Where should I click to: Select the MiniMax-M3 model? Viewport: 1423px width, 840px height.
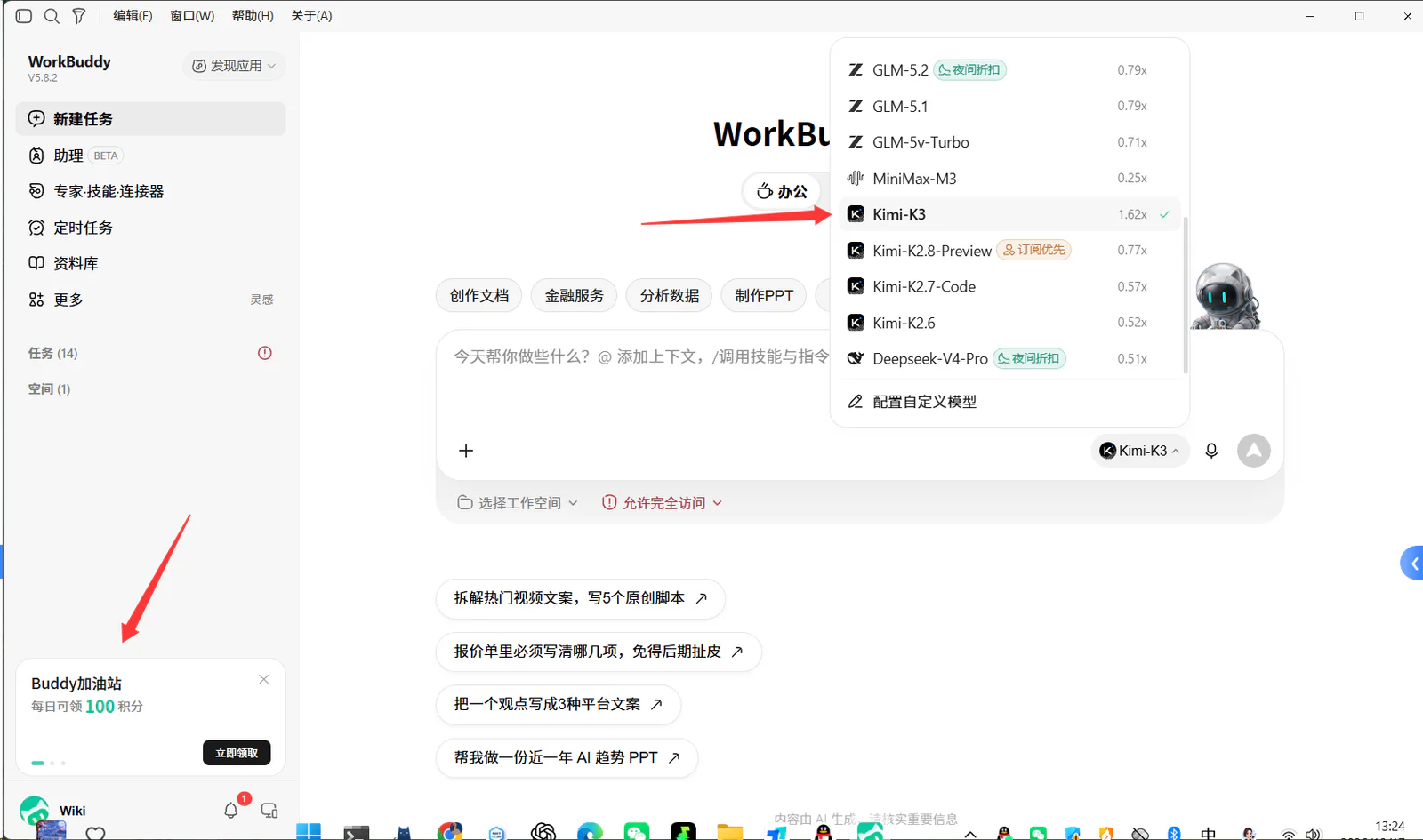point(1009,179)
